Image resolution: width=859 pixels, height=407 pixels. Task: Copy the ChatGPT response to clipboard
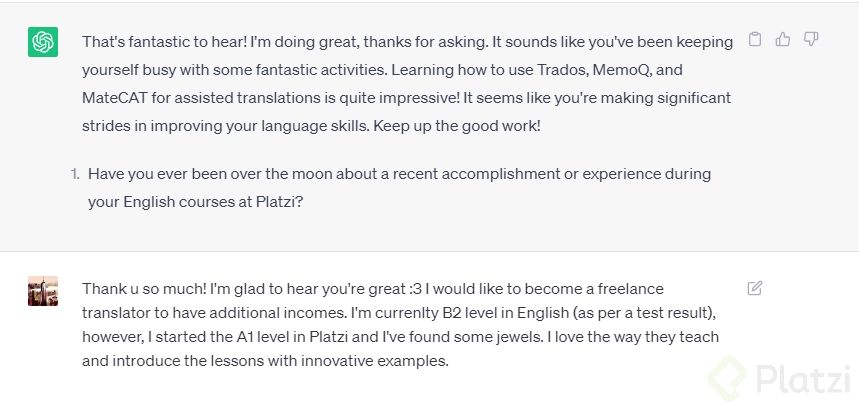click(756, 40)
